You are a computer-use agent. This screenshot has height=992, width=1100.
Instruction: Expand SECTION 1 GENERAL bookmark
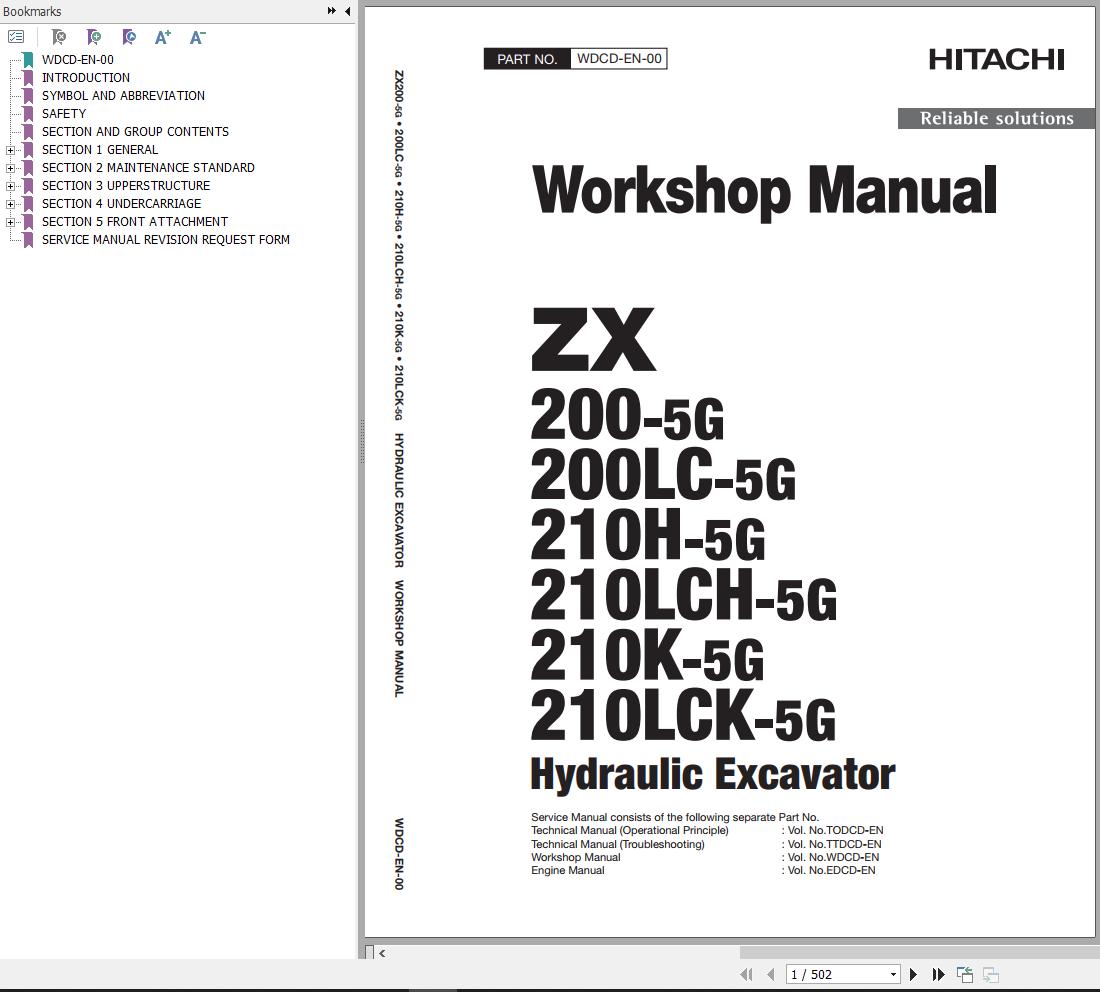coord(10,150)
